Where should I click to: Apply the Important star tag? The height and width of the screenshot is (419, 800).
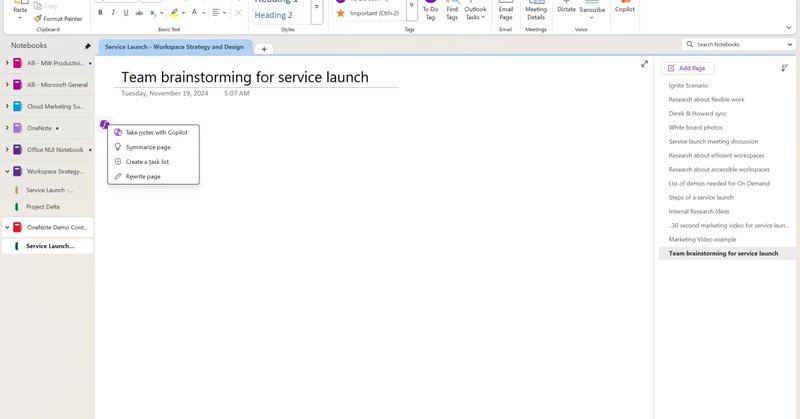(x=367, y=13)
